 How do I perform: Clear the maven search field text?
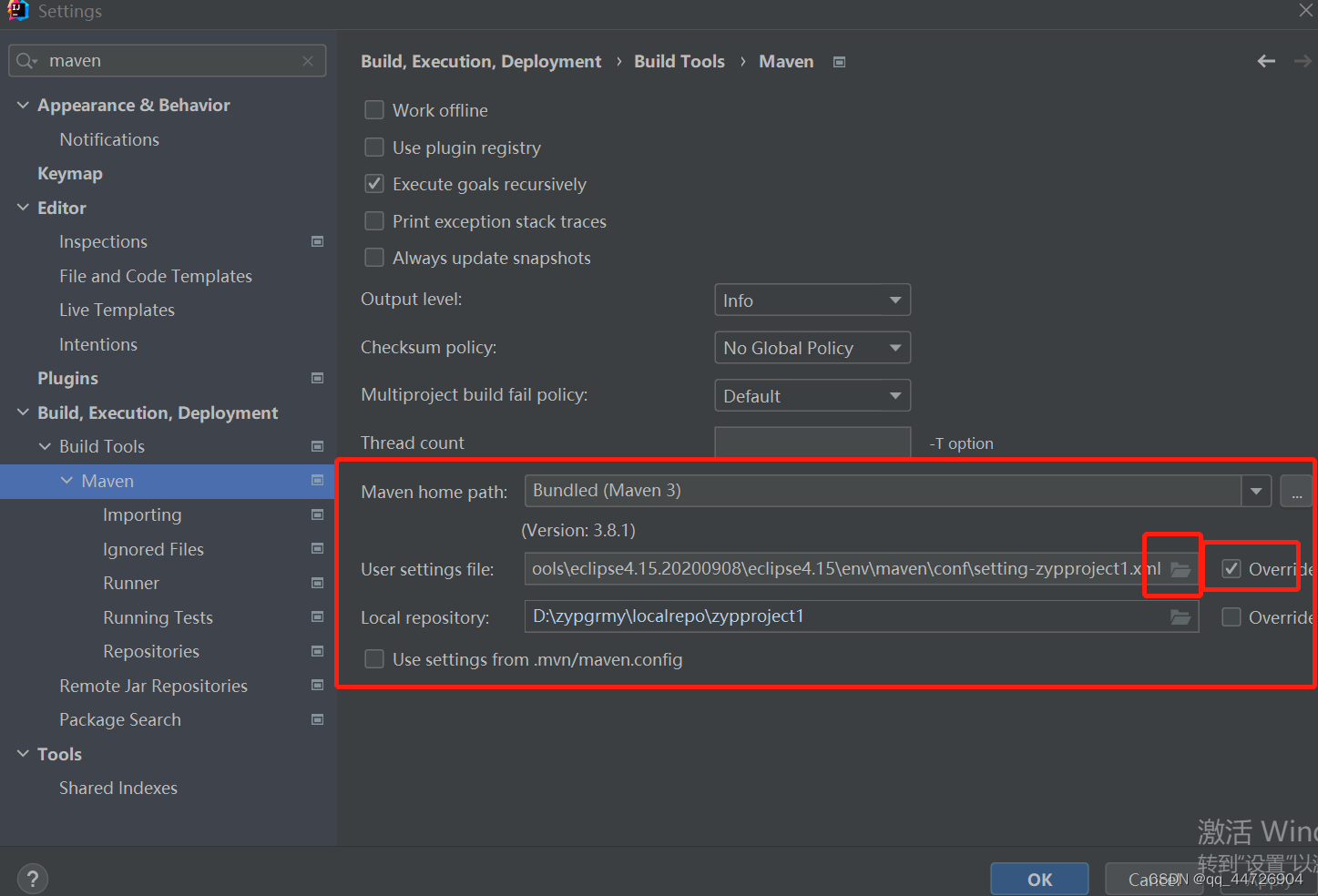[x=308, y=61]
